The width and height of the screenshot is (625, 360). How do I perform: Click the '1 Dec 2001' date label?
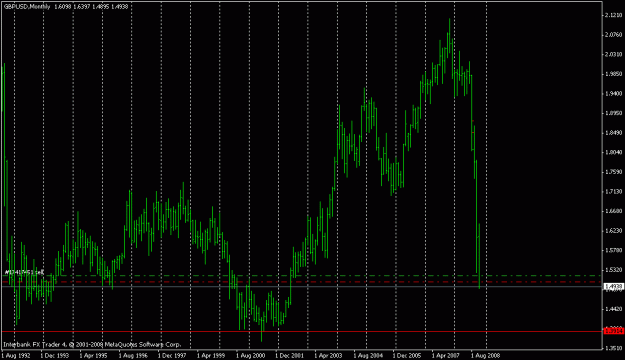coord(289,355)
